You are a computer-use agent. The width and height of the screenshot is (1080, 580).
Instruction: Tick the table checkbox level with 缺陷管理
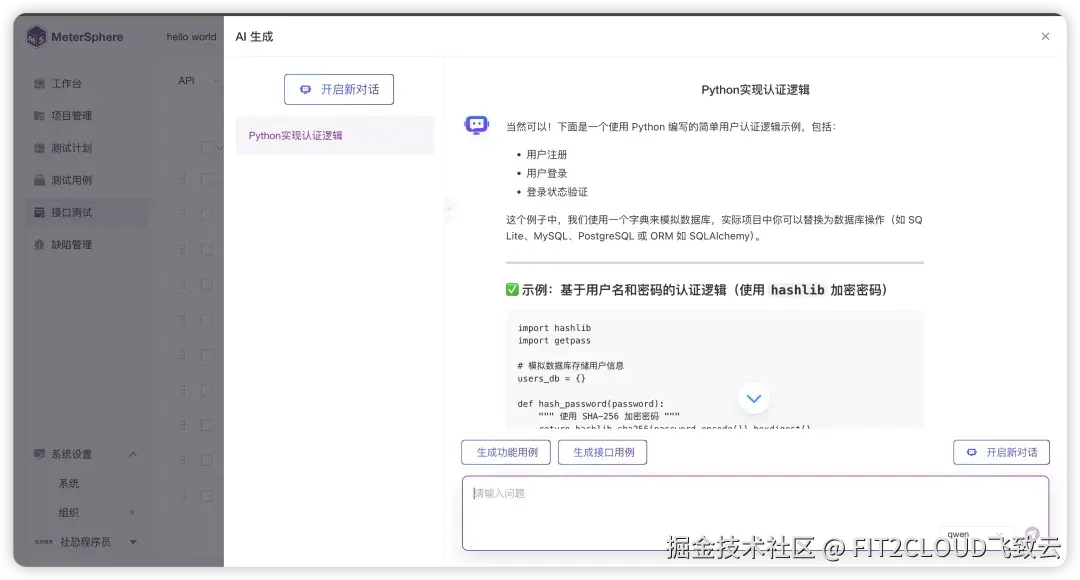[x=207, y=249]
